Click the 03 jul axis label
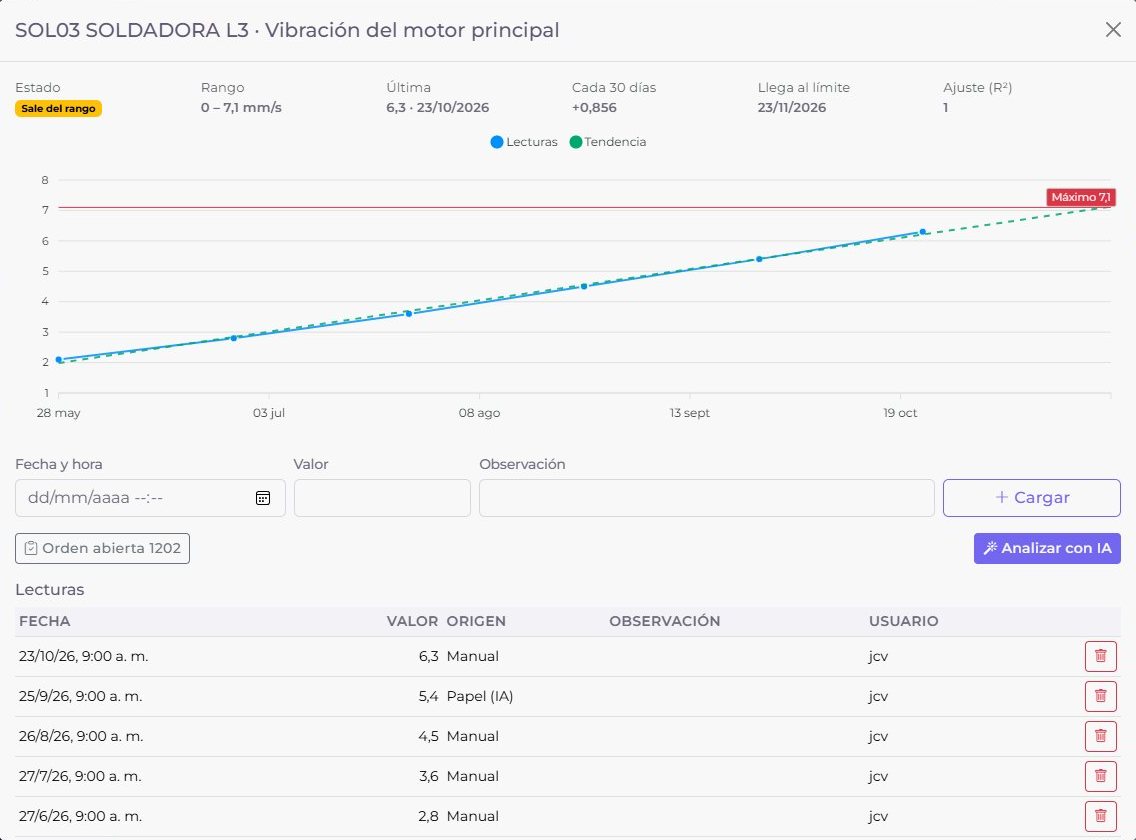 pos(269,413)
